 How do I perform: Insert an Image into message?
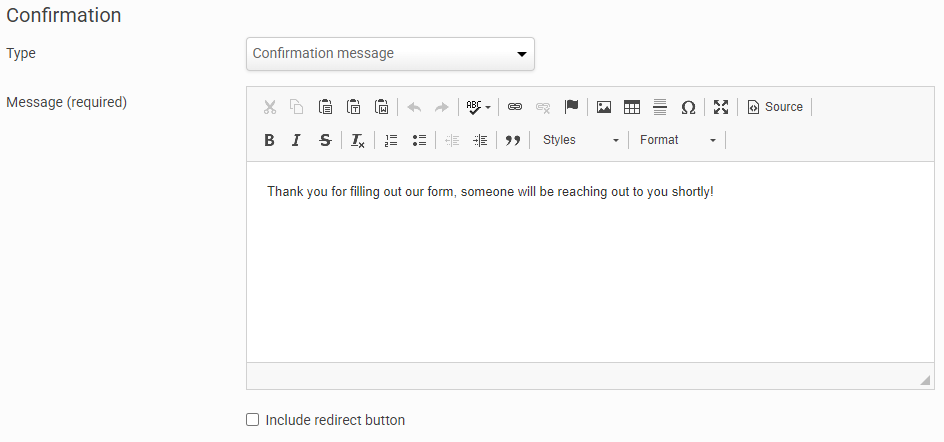[x=604, y=107]
